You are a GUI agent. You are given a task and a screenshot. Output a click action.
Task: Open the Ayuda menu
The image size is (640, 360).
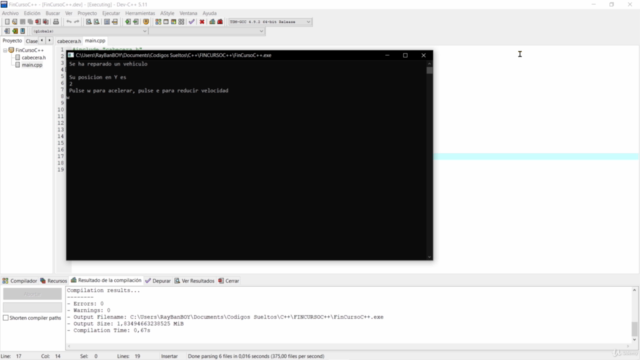click(x=209, y=13)
